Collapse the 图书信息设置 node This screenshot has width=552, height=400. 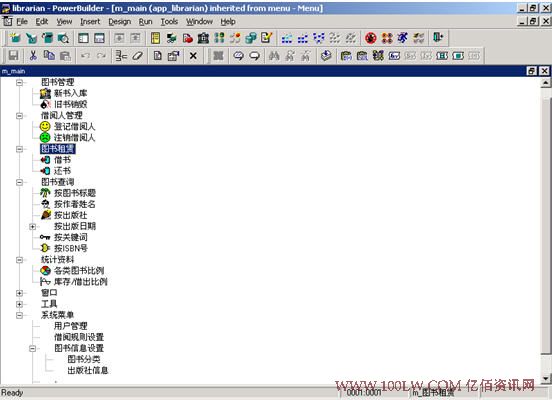point(32,348)
